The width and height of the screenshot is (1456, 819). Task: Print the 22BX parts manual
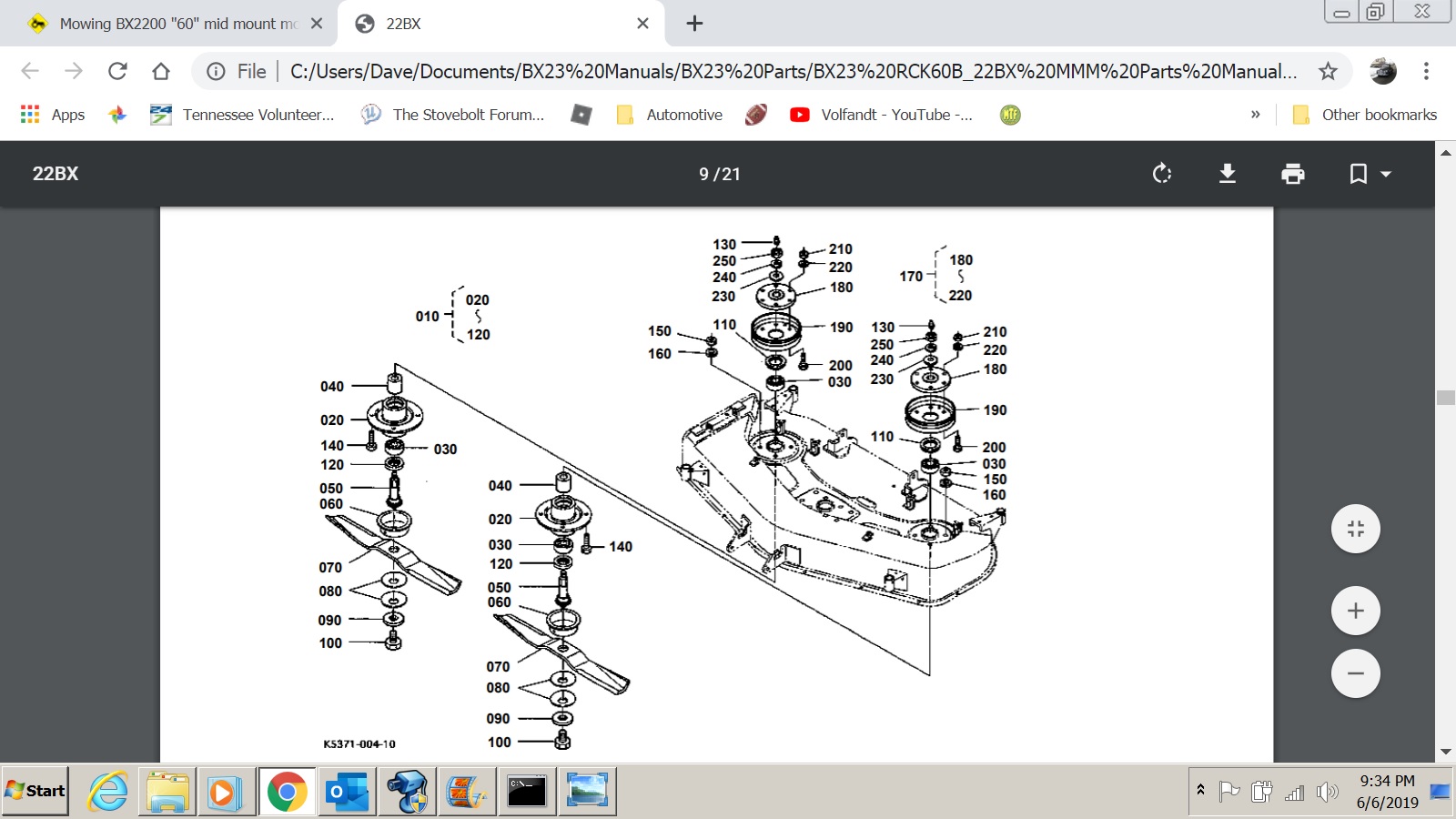[1292, 174]
